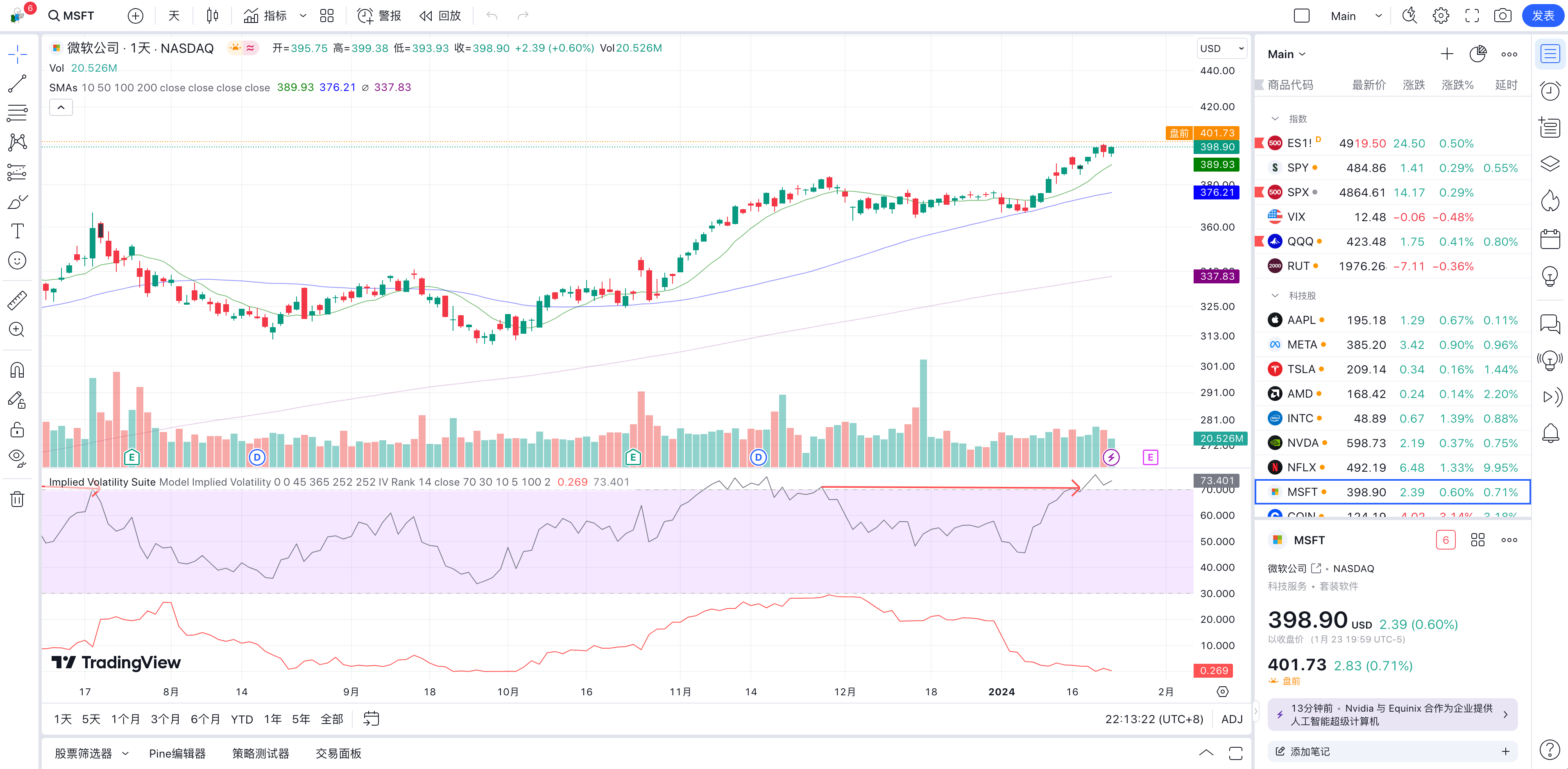The width and height of the screenshot is (1568, 769).
Task: Click the 添加笔记 add note button
Action: pyautogui.click(x=1392, y=751)
